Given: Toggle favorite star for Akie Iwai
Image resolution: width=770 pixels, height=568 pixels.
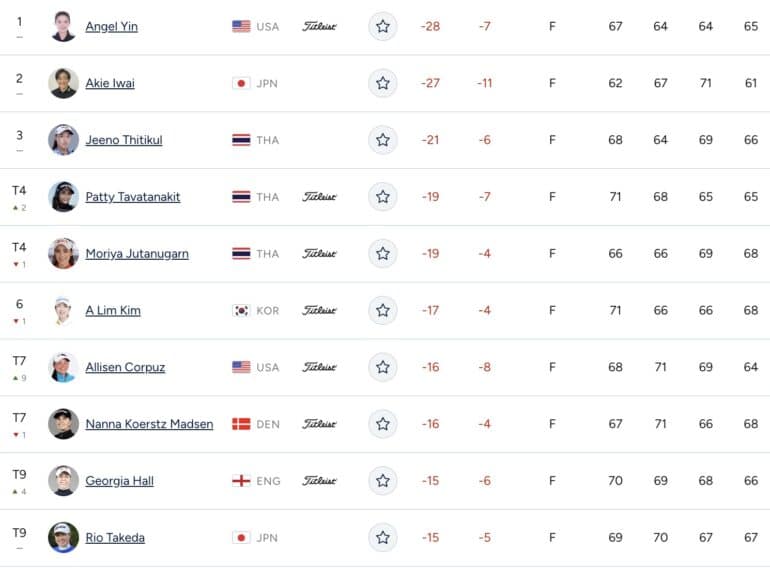Looking at the screenshot, I should coord(383,83).
